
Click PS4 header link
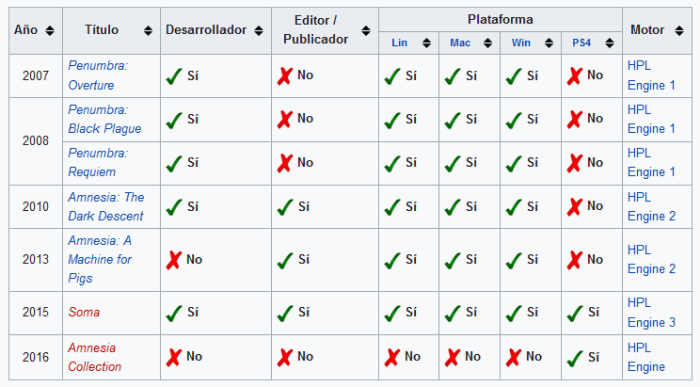(582, 43)
